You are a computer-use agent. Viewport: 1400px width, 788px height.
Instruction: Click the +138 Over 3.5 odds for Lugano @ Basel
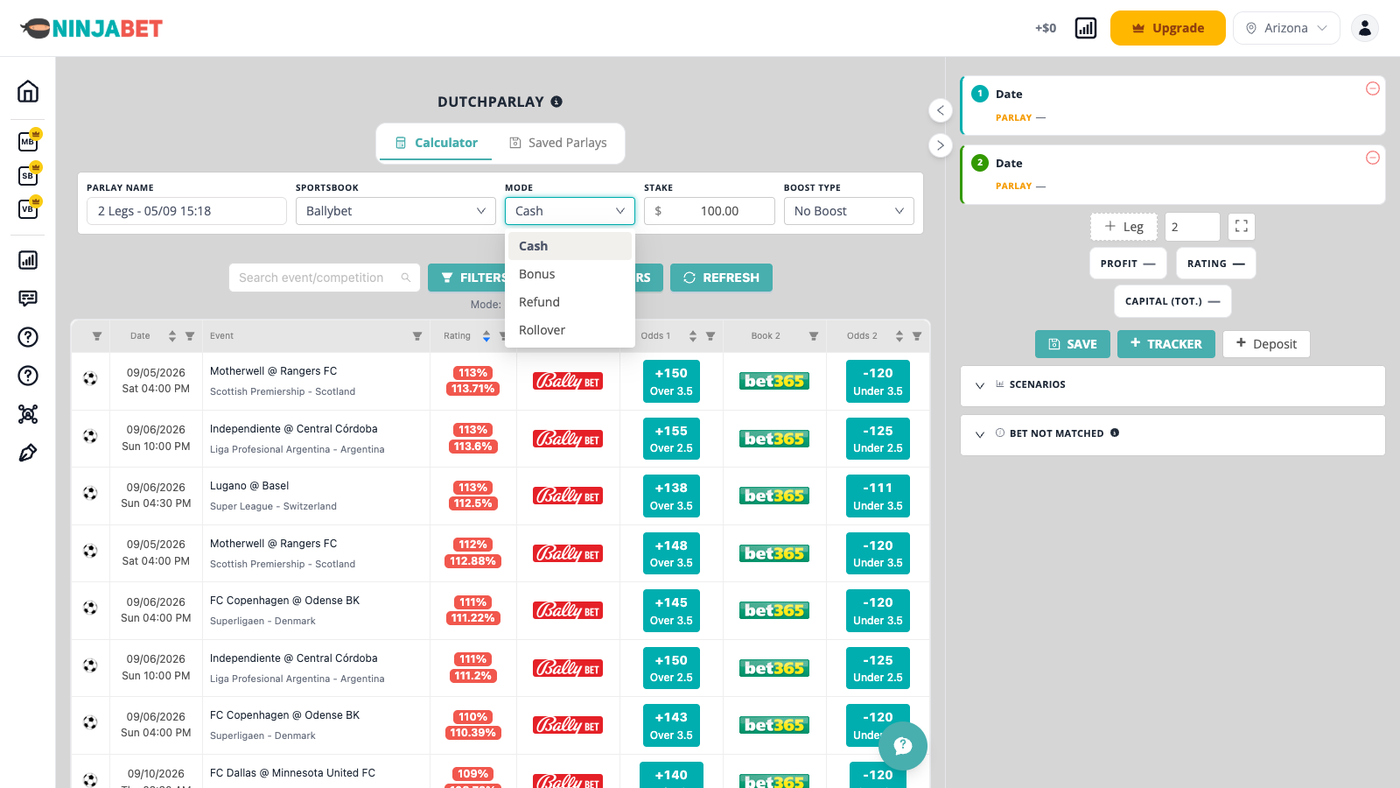coord(671,496)
